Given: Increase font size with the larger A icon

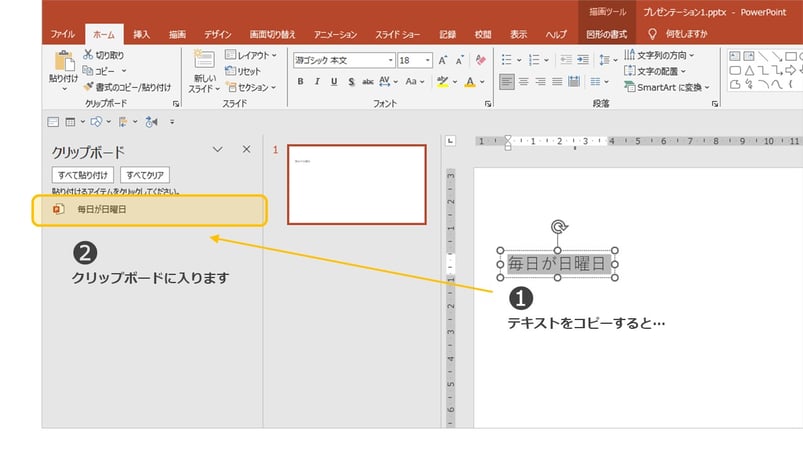Looking at the screenshot, I should [x=442, y=60].
